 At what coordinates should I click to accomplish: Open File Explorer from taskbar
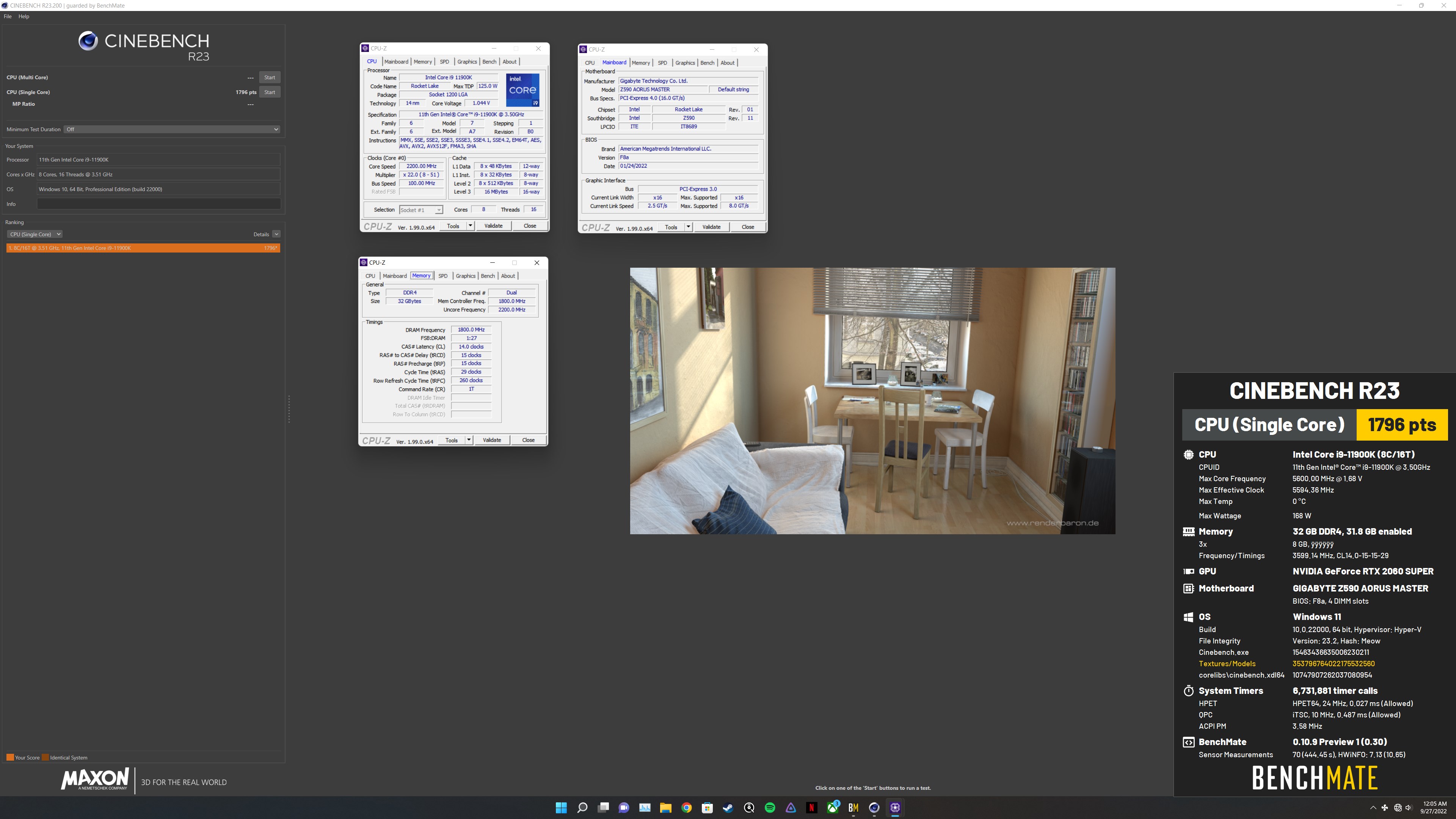(x=666, y=808)
